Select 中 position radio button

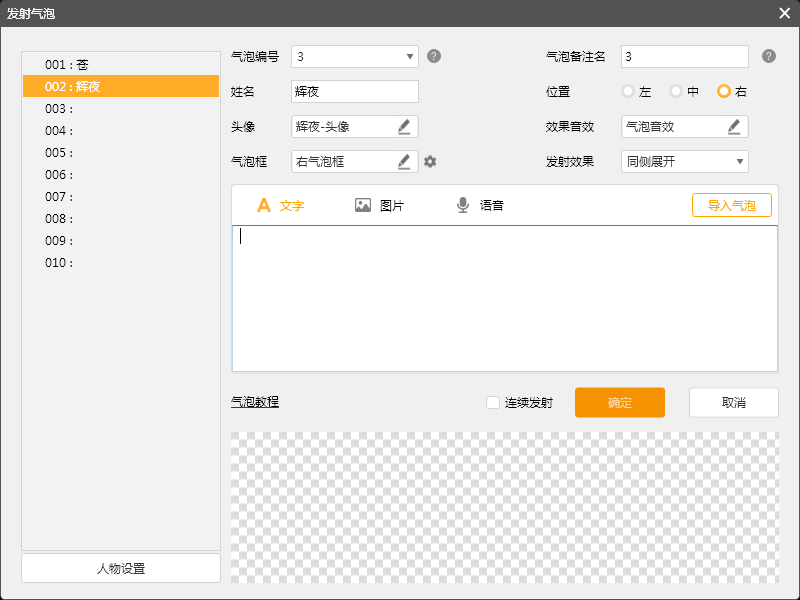click(676, 91)
